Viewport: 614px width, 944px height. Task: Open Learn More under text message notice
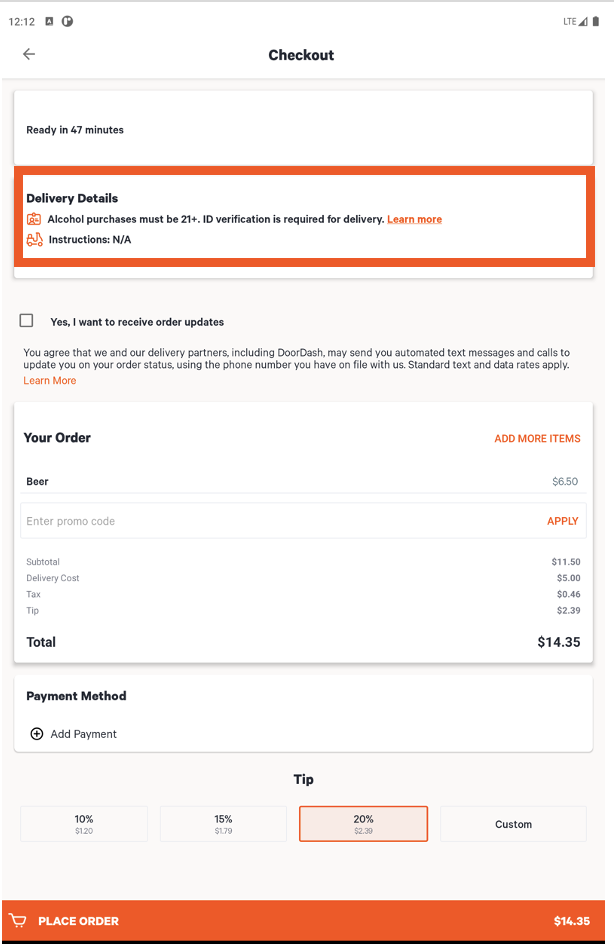[x=50, y=381]
